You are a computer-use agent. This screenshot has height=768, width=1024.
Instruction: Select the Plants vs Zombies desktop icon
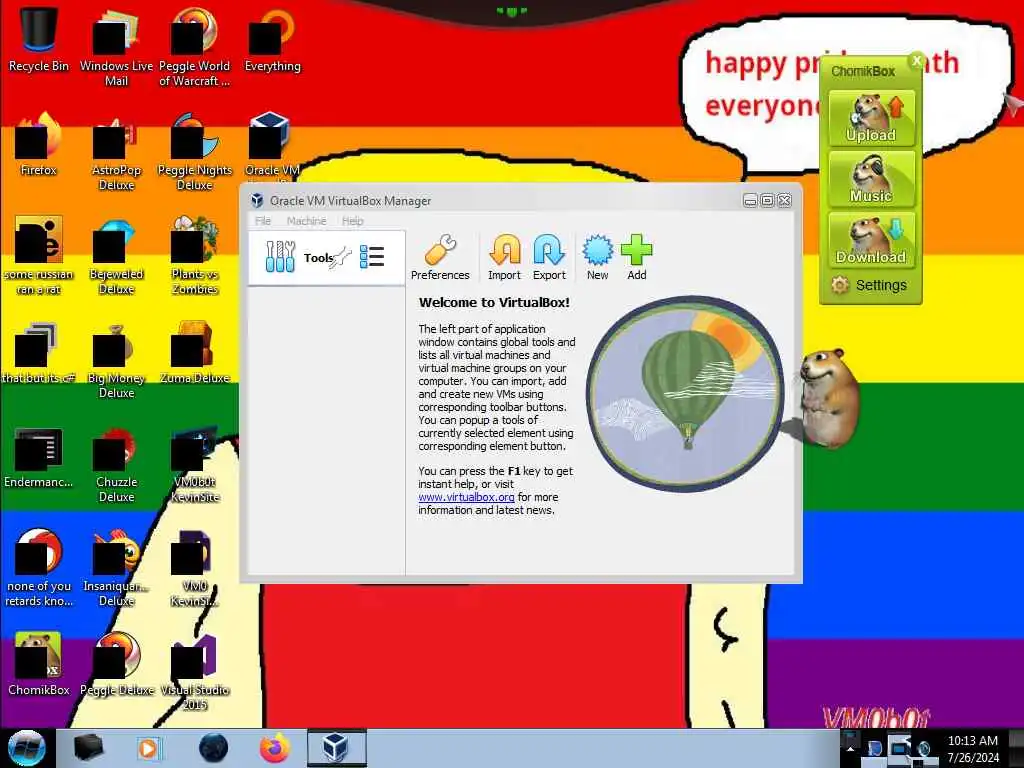click(195, 256)
